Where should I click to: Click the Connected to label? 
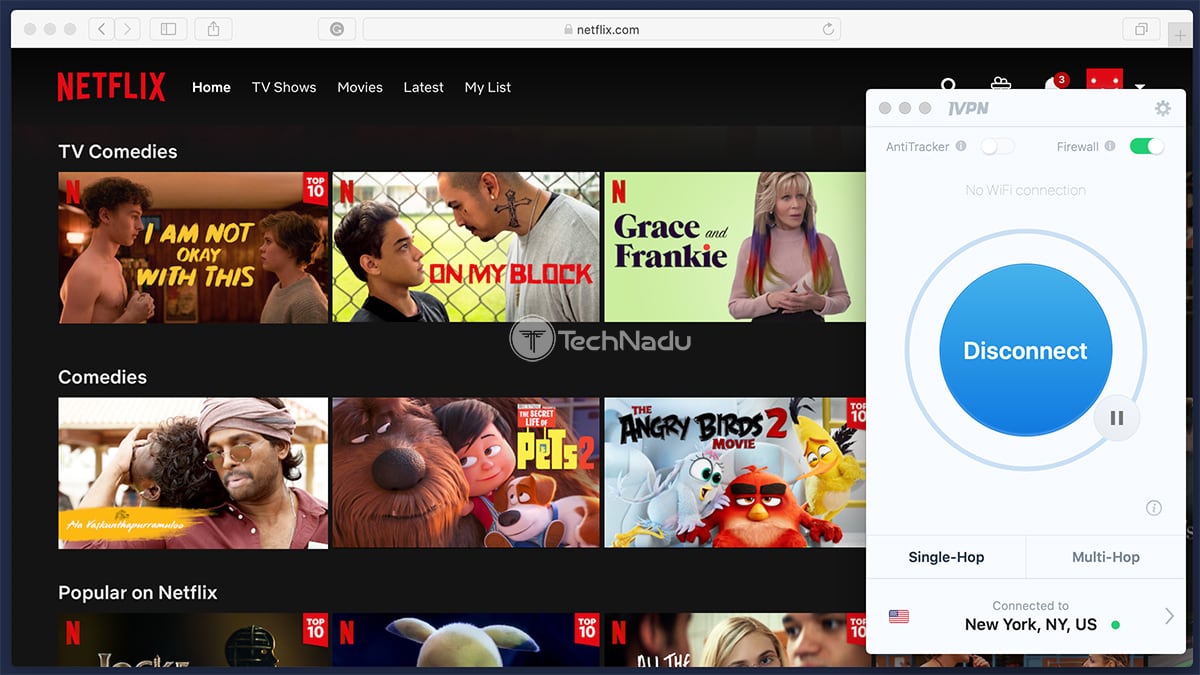1031,605
